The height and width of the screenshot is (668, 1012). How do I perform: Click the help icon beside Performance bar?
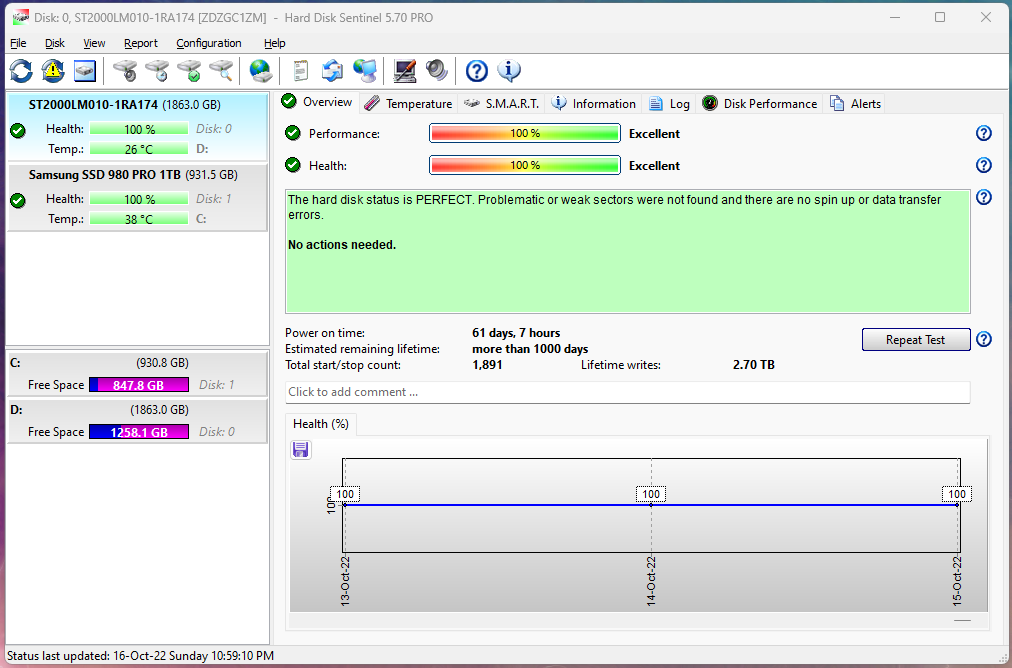tap(984, 133)
